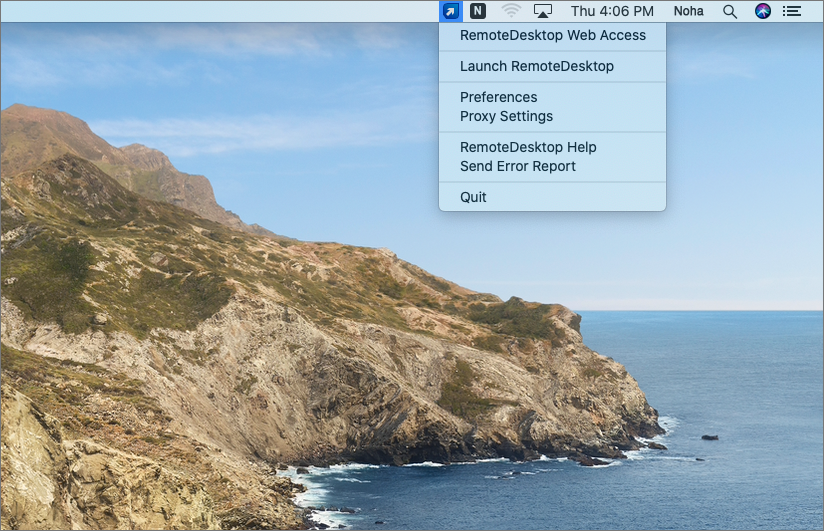The width and height of the screenshot is (824, 531).
Task: Open the Noha user menu
Action: tap(688, 11)
